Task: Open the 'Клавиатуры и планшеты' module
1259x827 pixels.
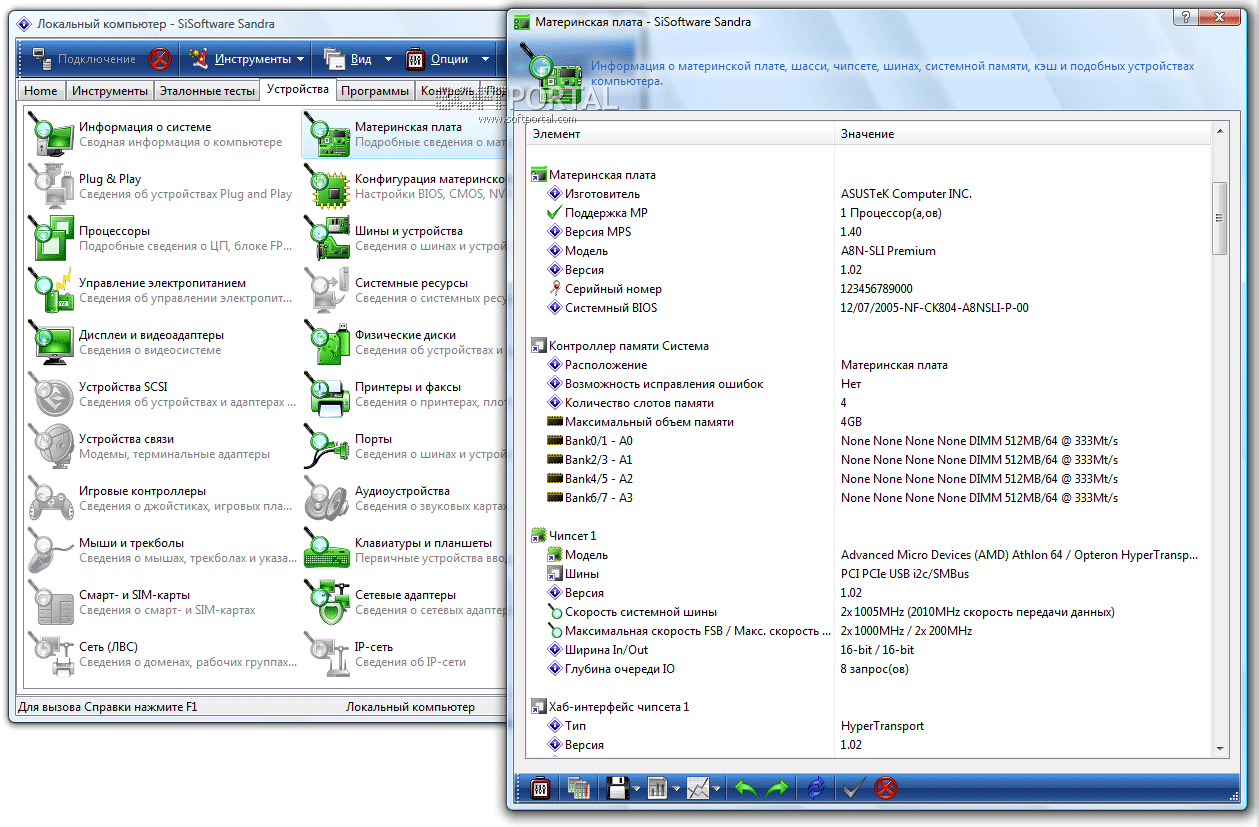Action: [404, 550]
